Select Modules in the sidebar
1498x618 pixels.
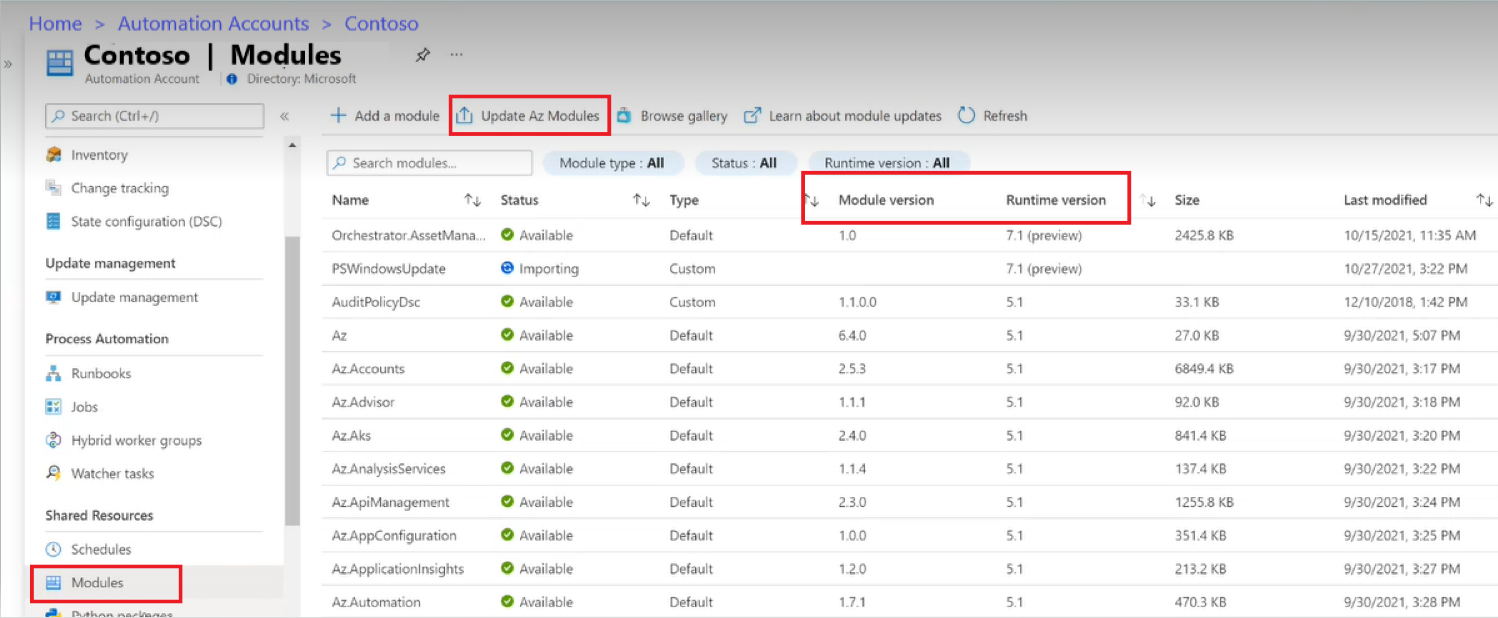pos(97,583)
